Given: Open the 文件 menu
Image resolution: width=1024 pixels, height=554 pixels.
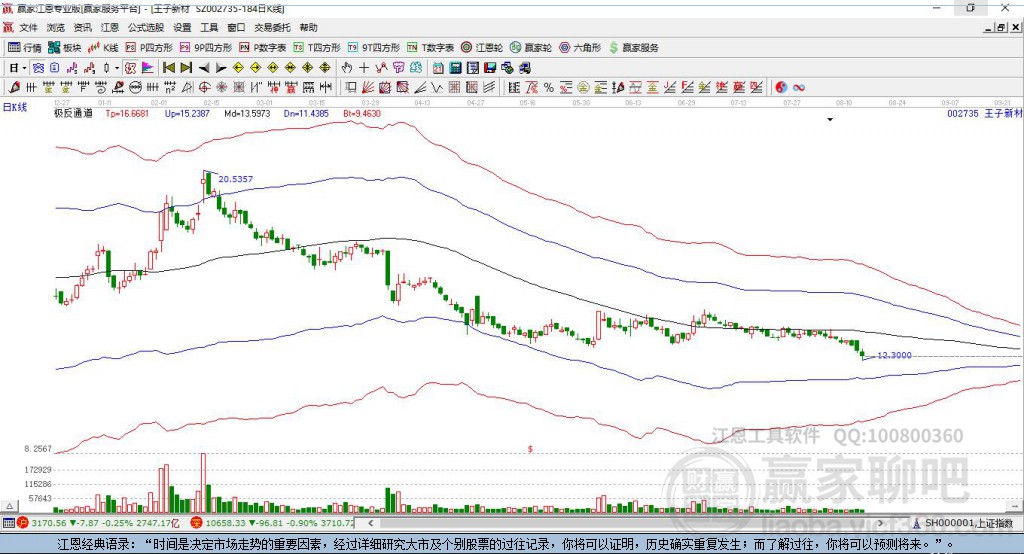Looking at the screenshot, I should point(28,27).
